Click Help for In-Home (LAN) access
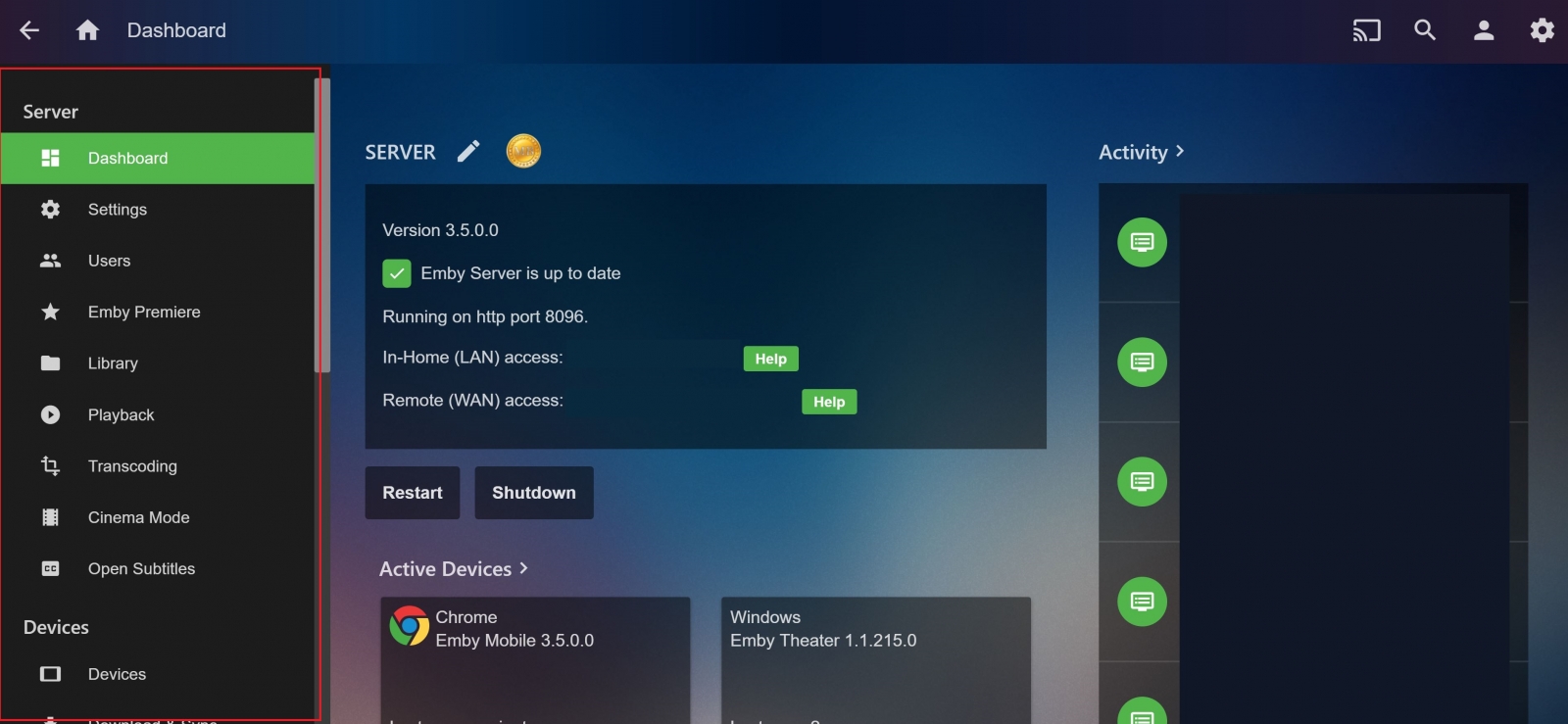This screenshot has width=1568, height=724. click(x=771, y=359)
